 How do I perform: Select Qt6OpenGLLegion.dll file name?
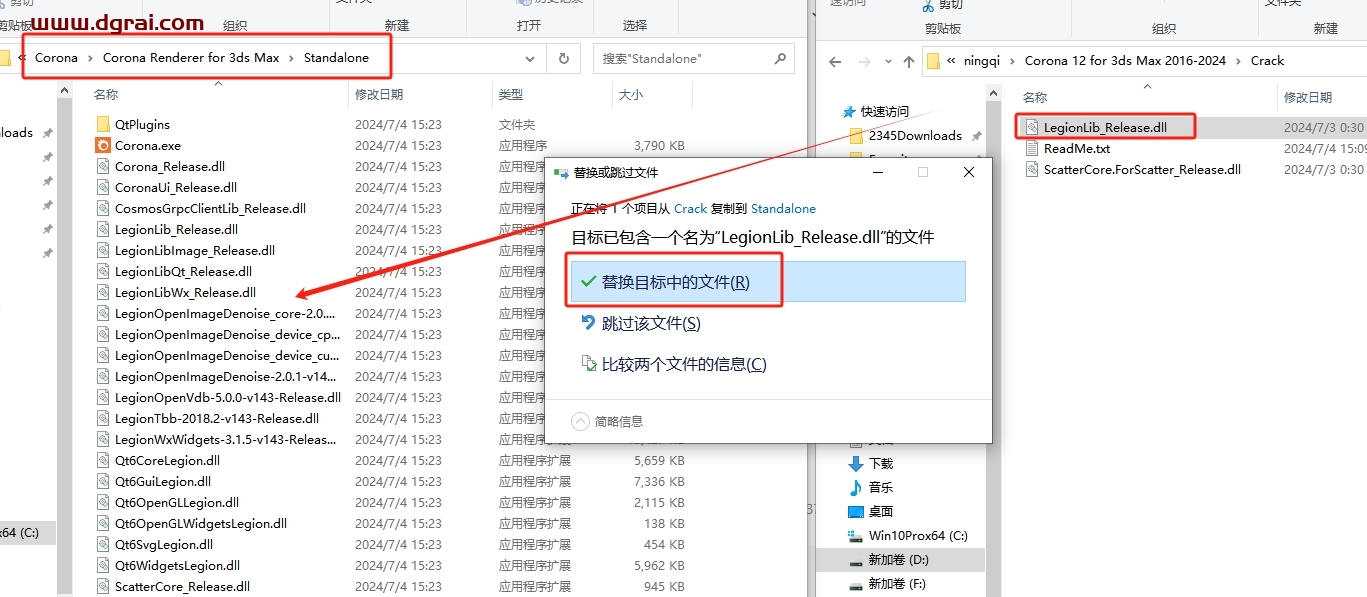[177, 503]
